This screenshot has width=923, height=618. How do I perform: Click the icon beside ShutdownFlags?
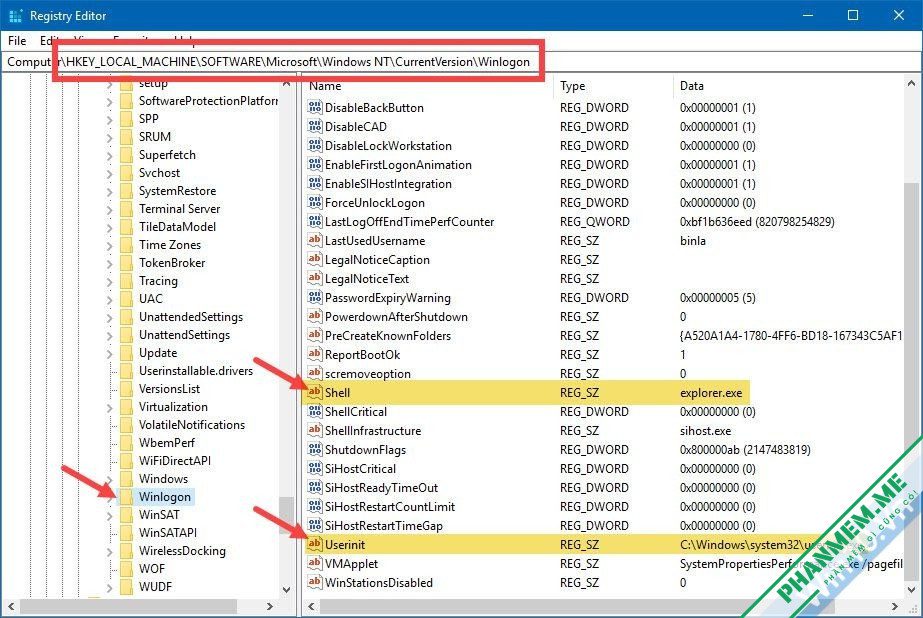(x=315, y=449)
